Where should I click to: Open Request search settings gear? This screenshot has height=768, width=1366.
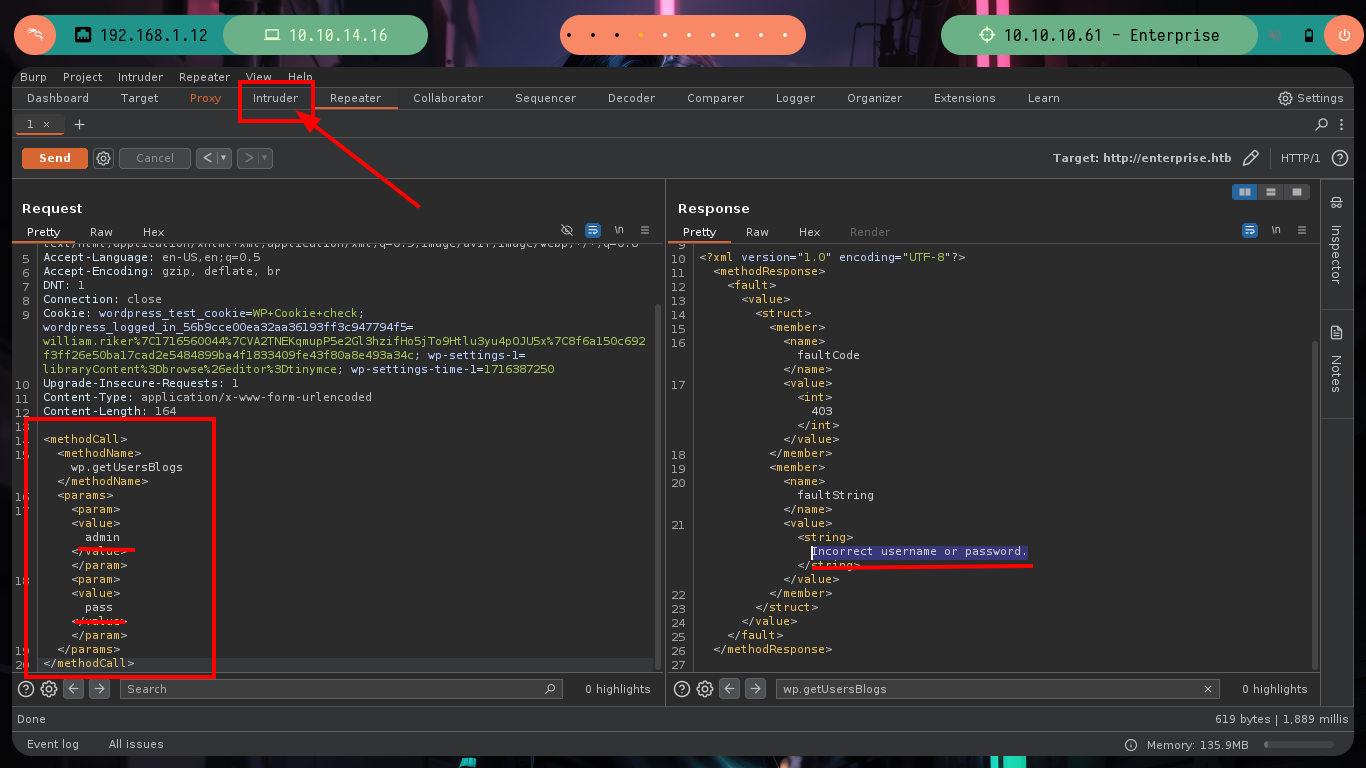[48, 689]
